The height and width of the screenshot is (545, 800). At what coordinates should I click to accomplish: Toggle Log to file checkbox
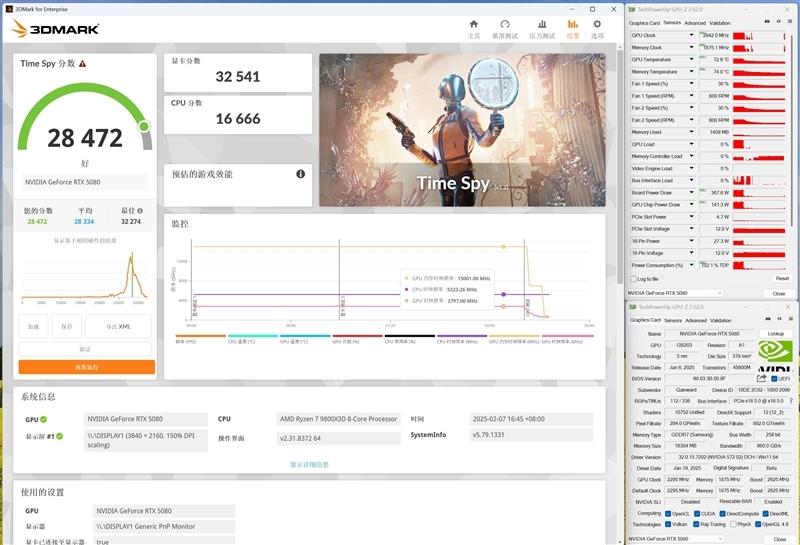(x=634, y=279)
